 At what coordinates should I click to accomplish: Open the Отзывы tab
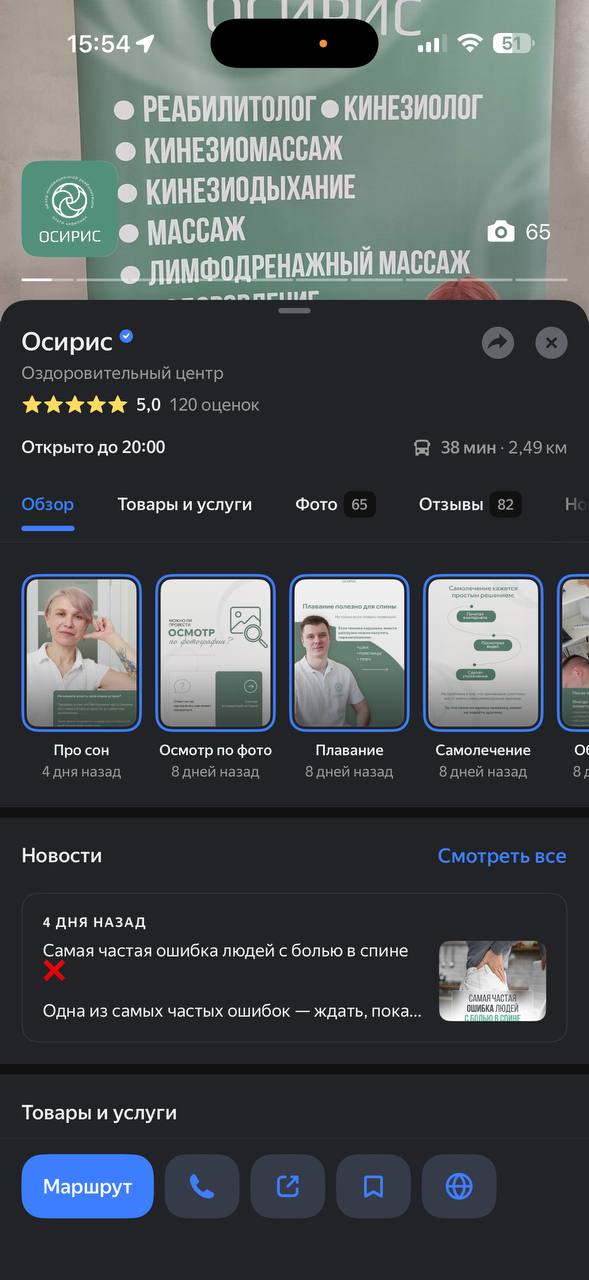[470, 505]
